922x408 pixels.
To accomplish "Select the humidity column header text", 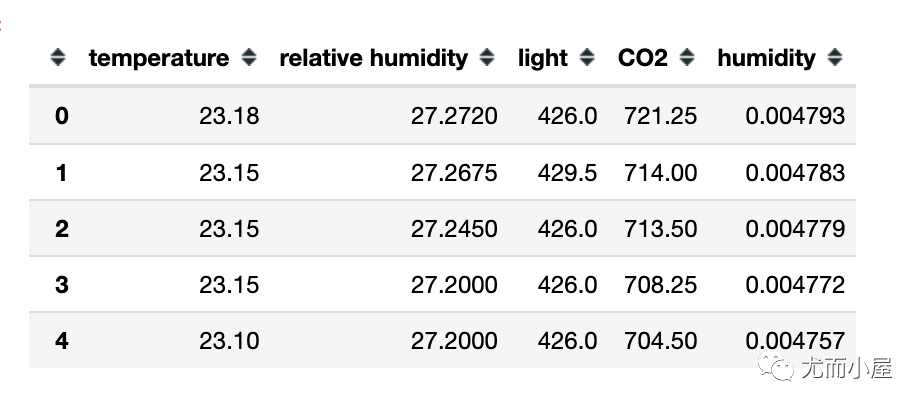I will (x=766, y=58).
